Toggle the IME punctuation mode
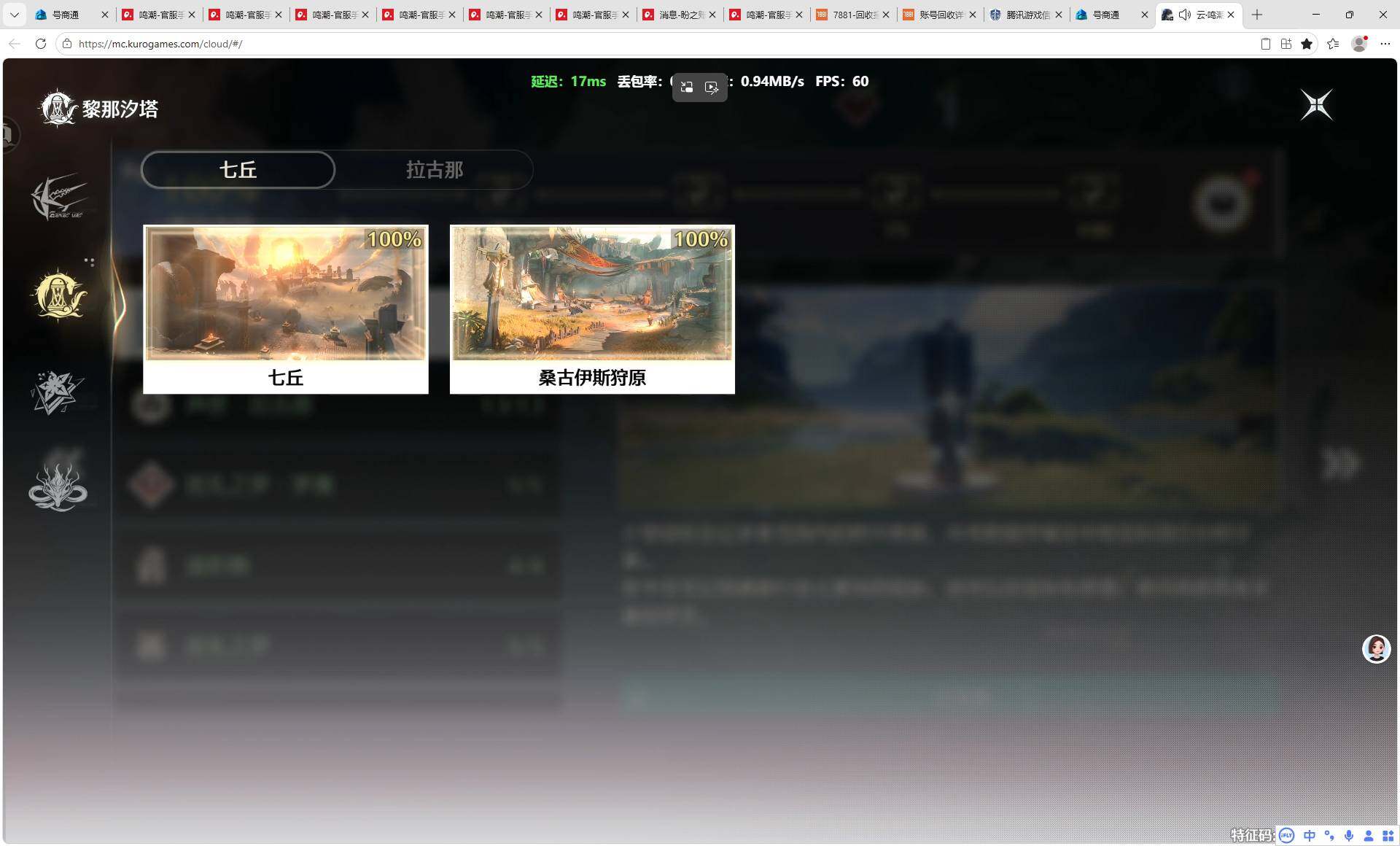Viewport: 1400px width, 846px height. 1329,836
